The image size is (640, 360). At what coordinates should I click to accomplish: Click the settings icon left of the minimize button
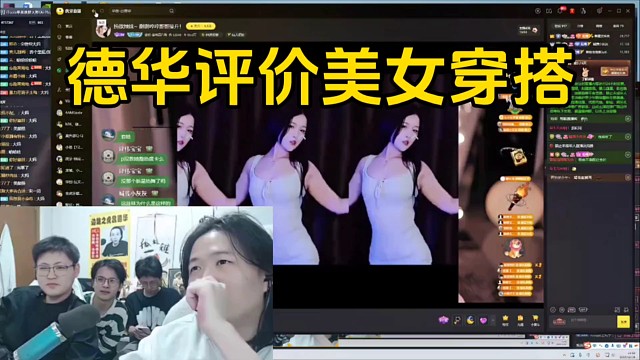[600, 11]
